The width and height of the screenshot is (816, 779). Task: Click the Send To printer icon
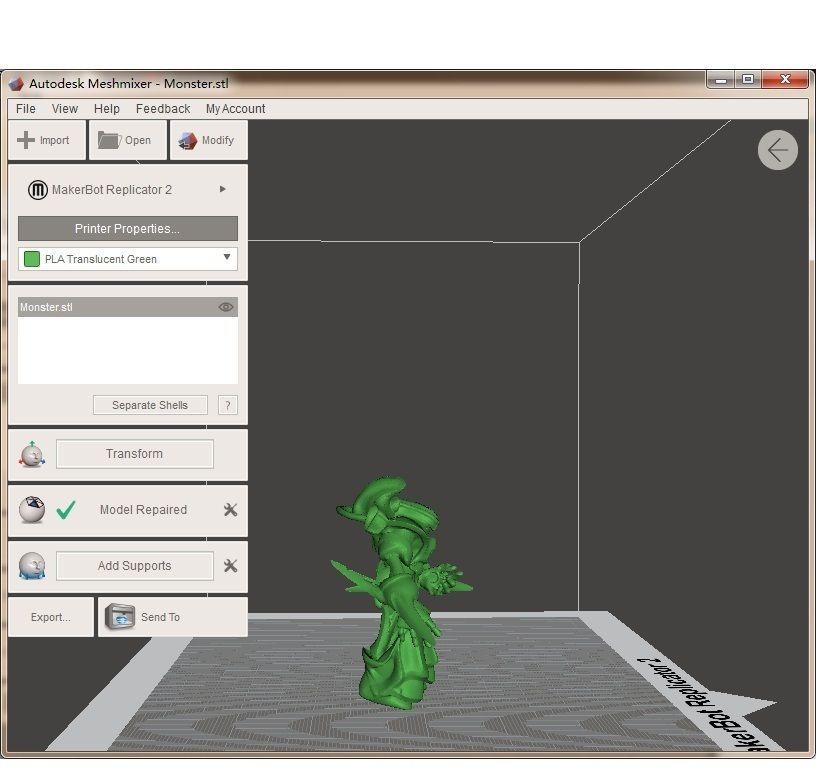pyautogui.click(x=120, y=617)
